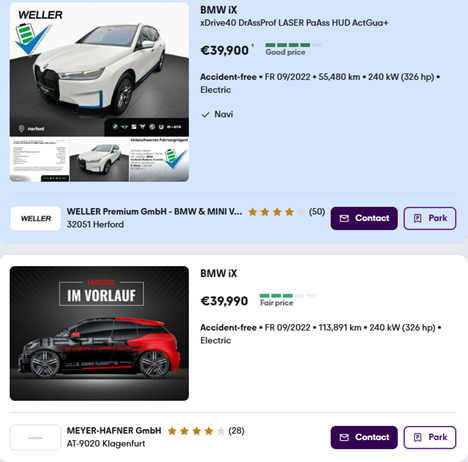Click the Fair price rating indicator
This screenshot has height=462, width=468.
click(x=288, y=300)
